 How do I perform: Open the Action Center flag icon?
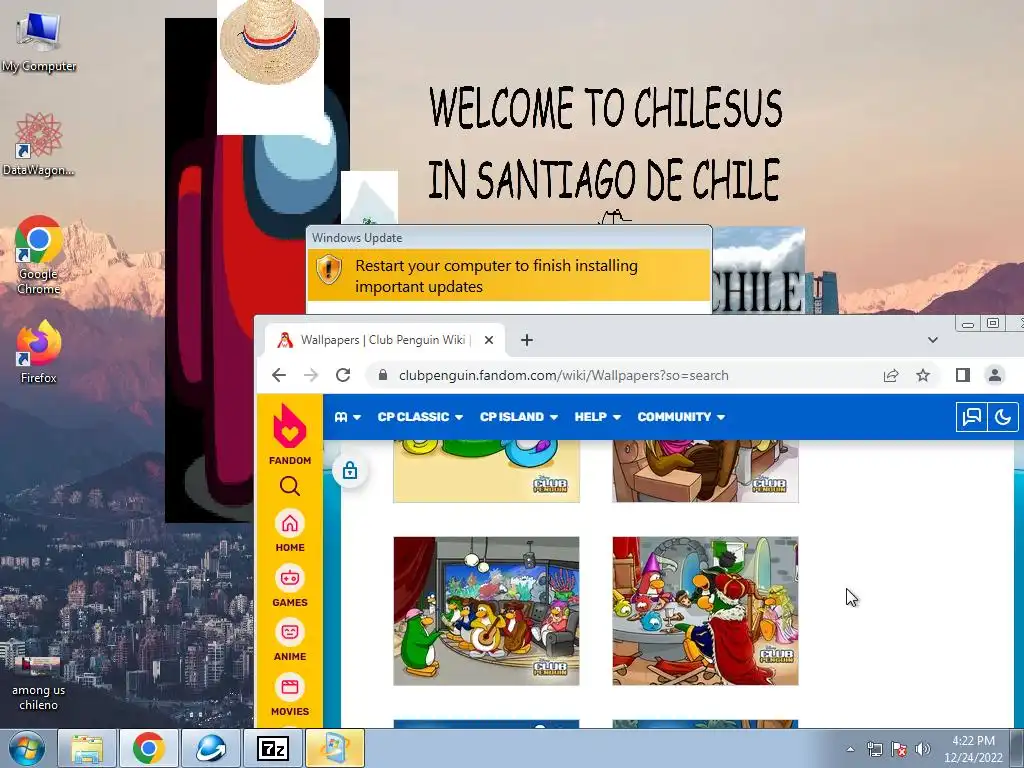tap(899, 749)
